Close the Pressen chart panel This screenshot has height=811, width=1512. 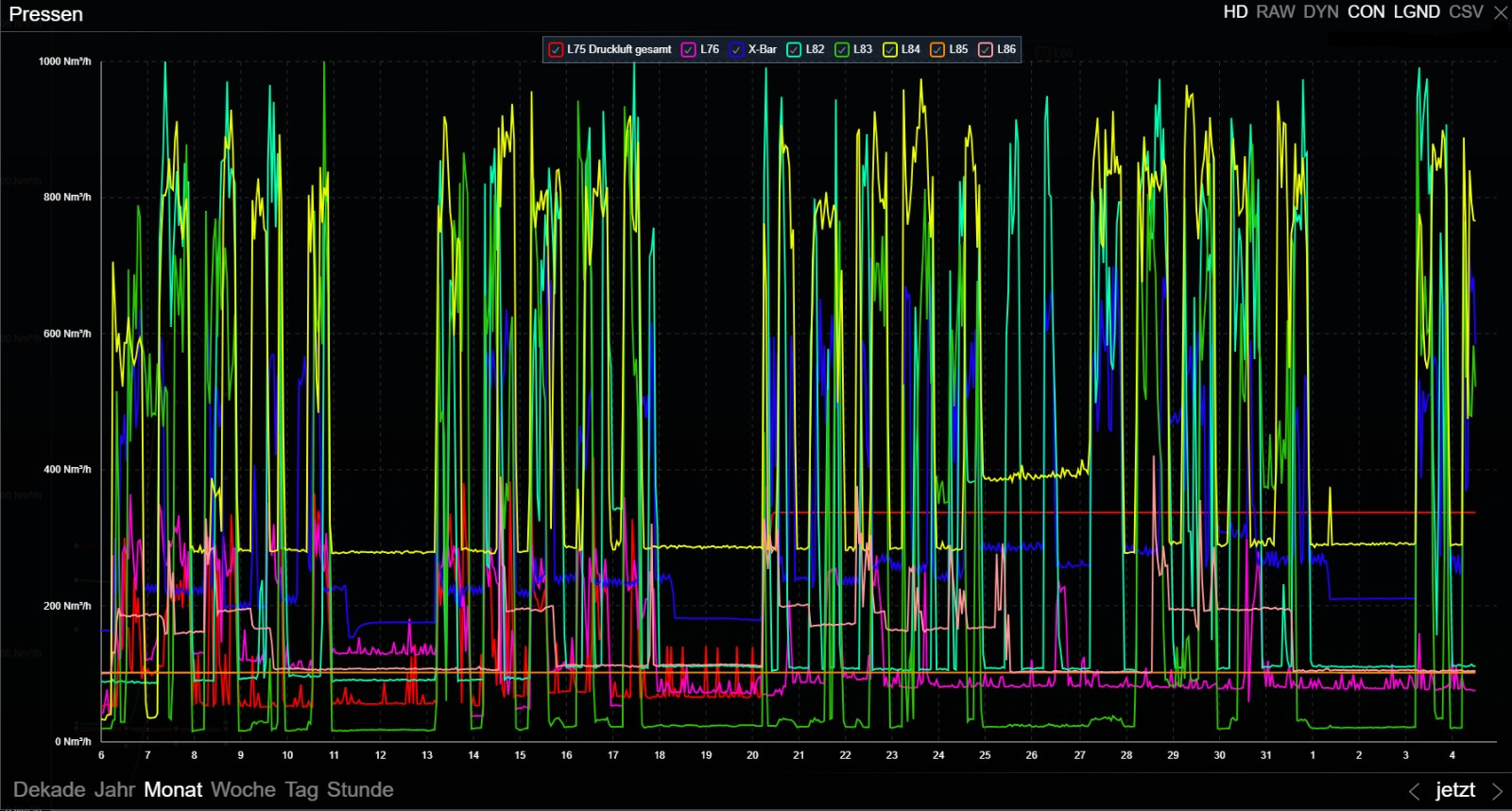pyautogui.click(x=1500, y=13)
